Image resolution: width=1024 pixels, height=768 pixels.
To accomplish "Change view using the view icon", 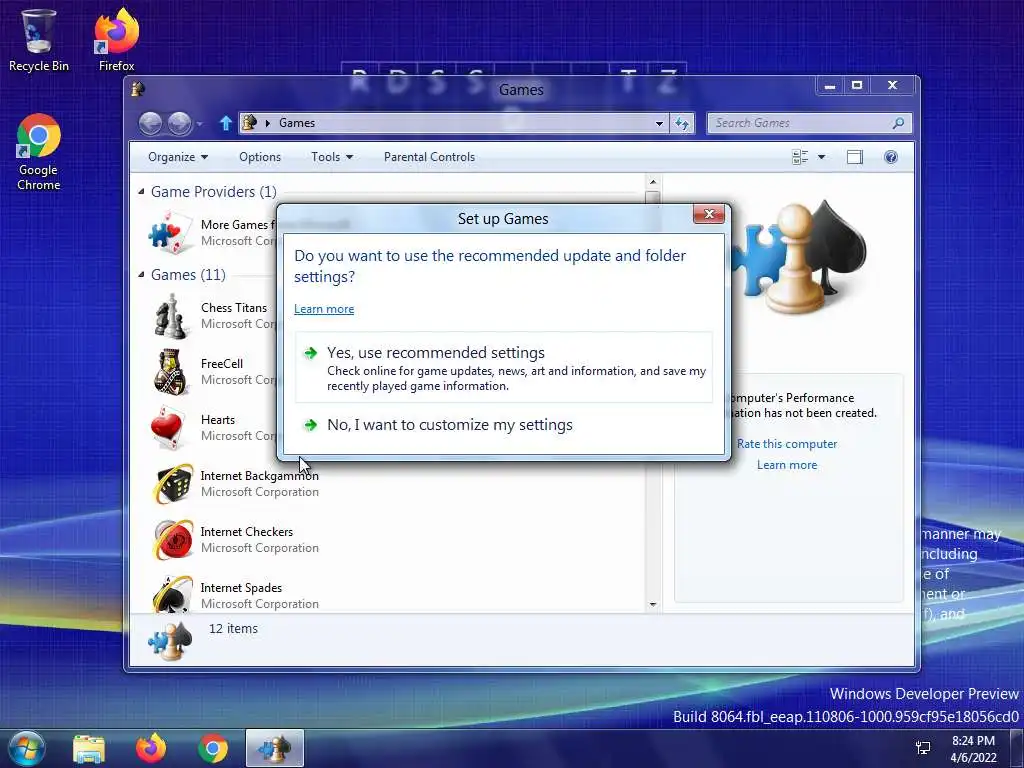I will (800, 157).
